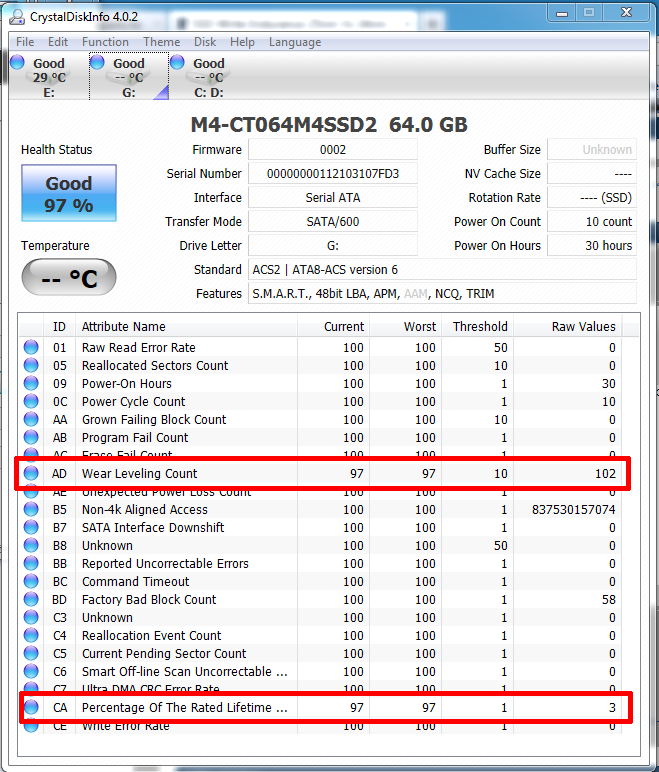This screenshot has height=772, width=659.
Task: Click status orb for Percentage Of The Rated Lifetime
Action: click(31, 707)
